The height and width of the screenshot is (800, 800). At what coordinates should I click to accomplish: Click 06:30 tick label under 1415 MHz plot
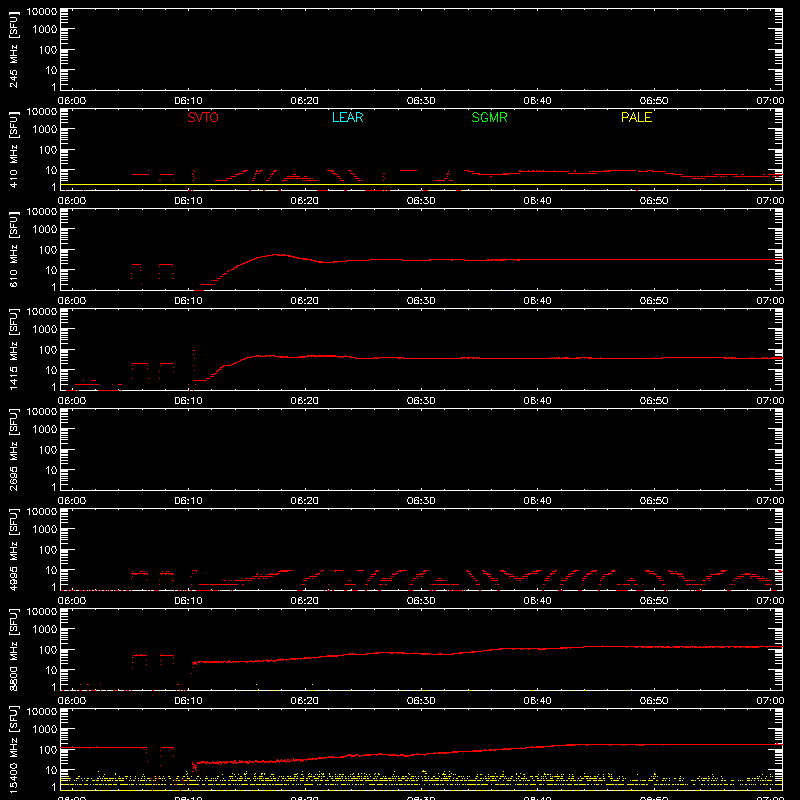(421, 401)
